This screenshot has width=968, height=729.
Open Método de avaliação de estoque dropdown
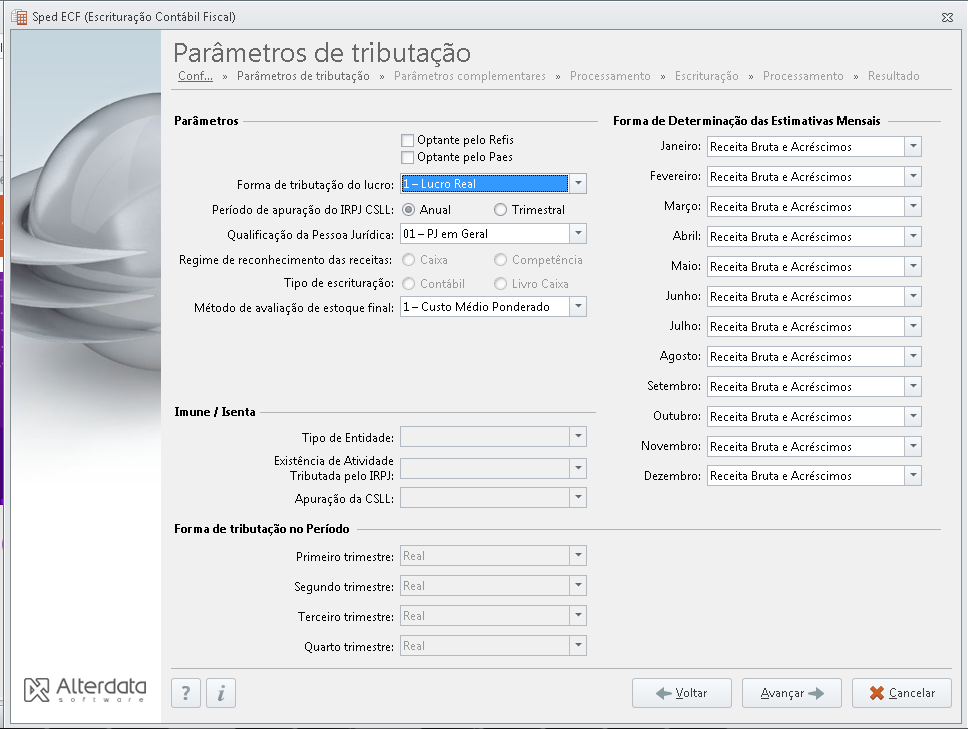click(578, 306)
